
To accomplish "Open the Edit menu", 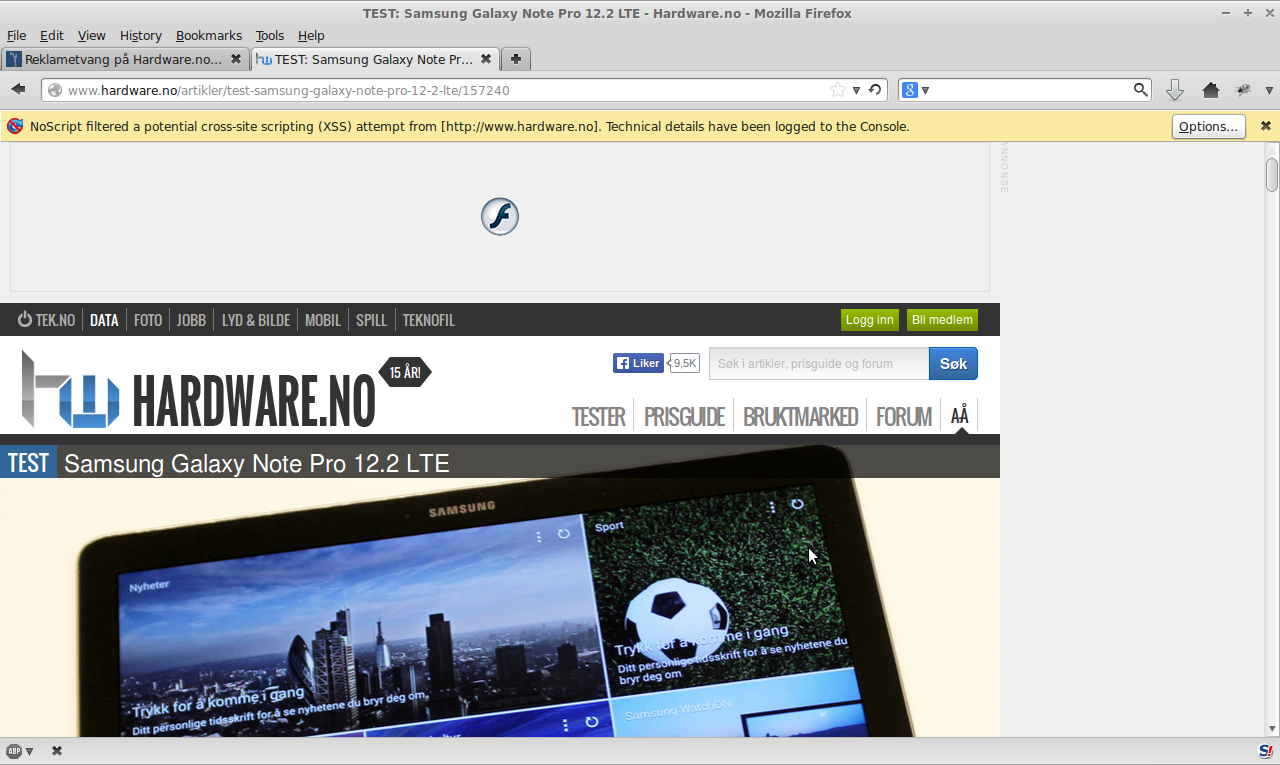I will (51, 35).
